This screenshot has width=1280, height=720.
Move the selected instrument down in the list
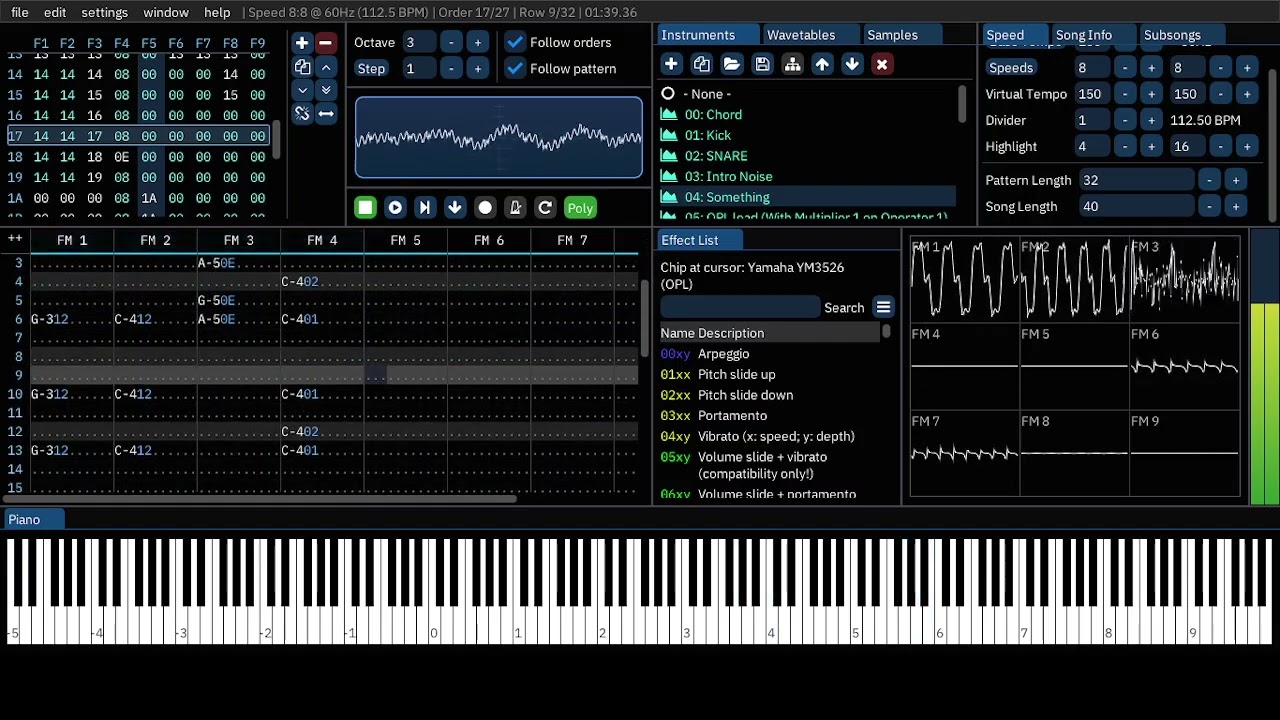coord(852,64)
